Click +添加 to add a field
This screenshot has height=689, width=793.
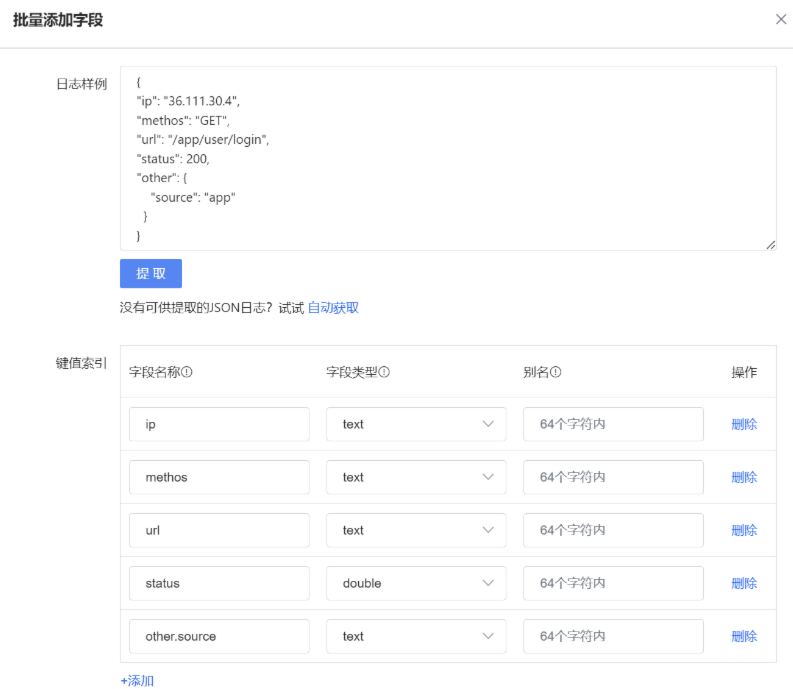coord(137,680)
